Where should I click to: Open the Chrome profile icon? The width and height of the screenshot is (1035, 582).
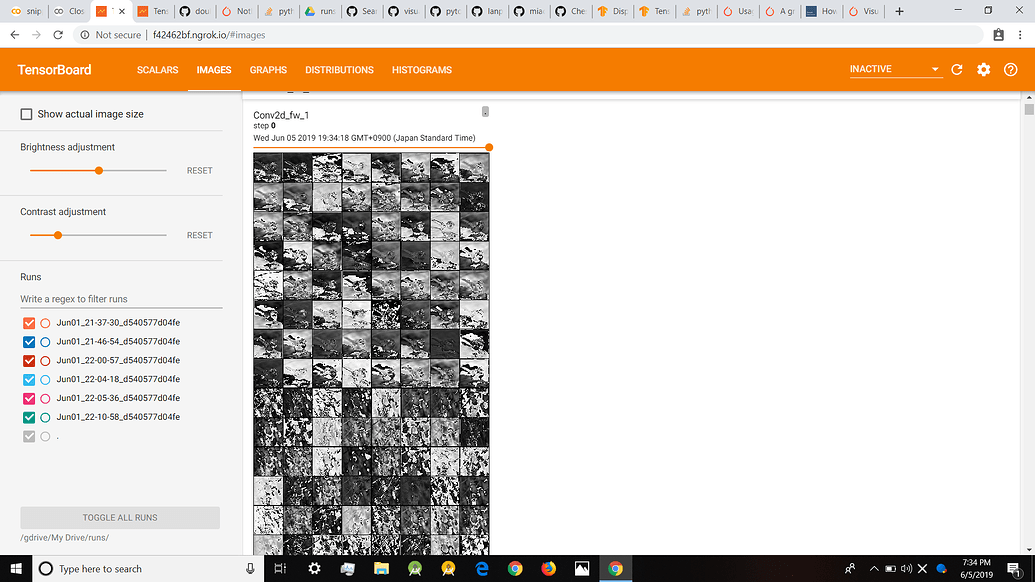(998, 35)
